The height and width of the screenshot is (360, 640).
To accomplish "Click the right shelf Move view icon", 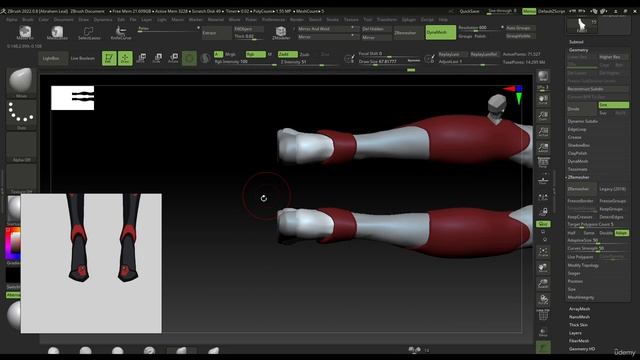I will (x=543, y=268).
